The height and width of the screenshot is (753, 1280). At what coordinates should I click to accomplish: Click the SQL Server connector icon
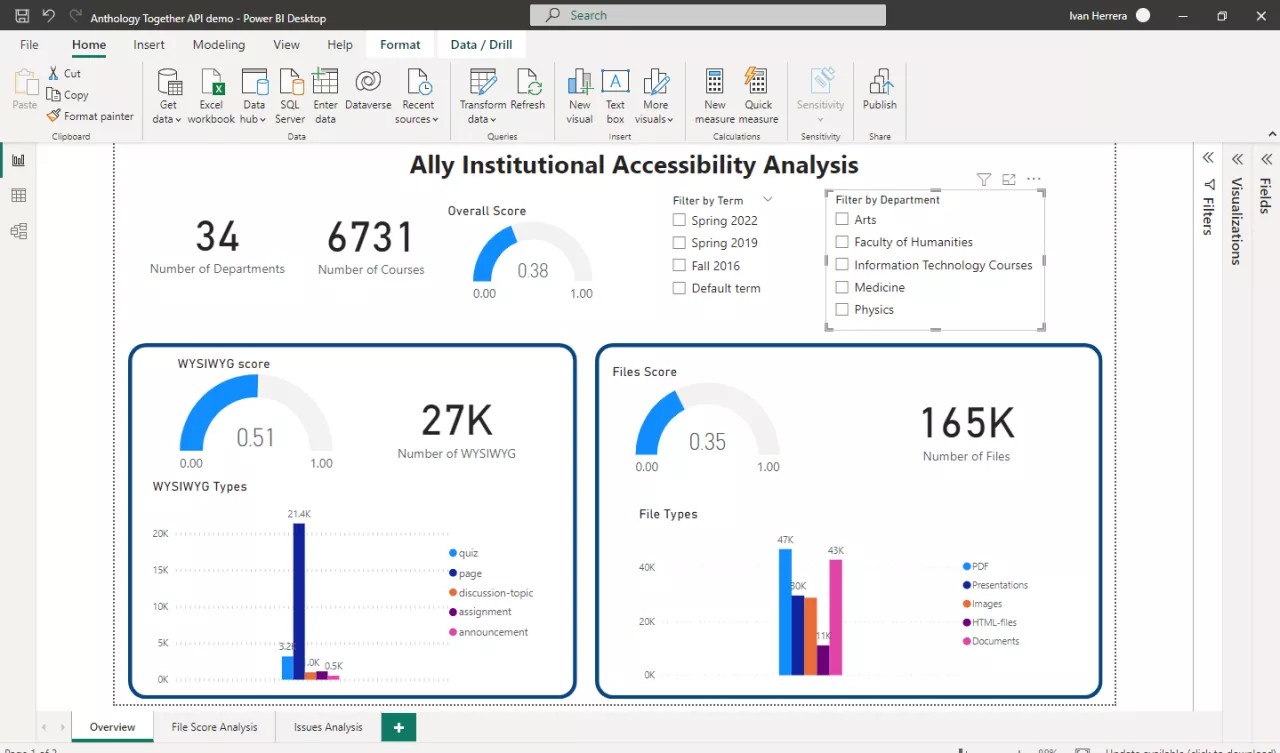290,90
